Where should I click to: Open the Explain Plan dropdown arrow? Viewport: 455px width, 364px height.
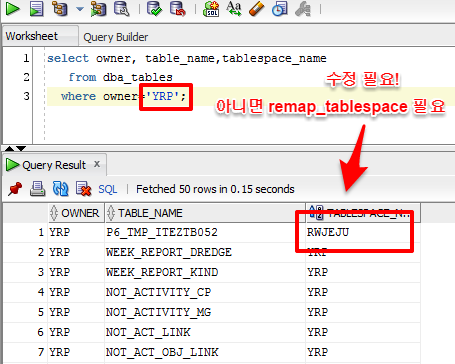80,9
